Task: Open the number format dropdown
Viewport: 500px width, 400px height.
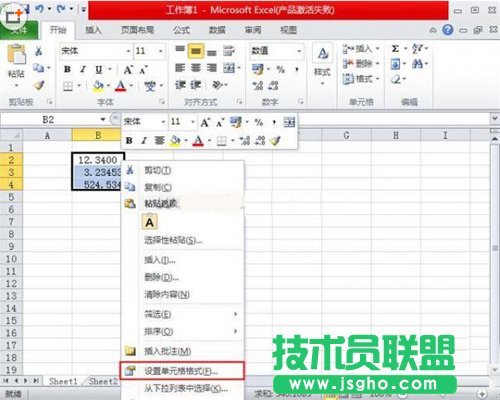Action: 299,51
